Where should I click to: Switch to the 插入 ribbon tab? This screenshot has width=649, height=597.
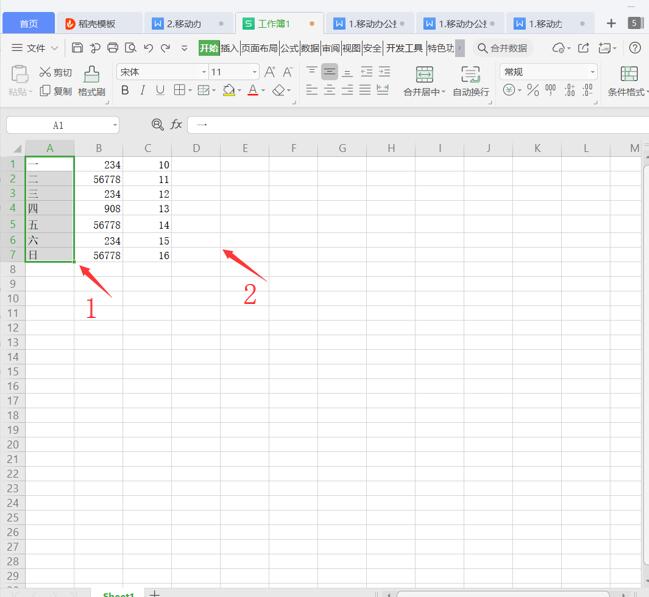tap(229, 48)
